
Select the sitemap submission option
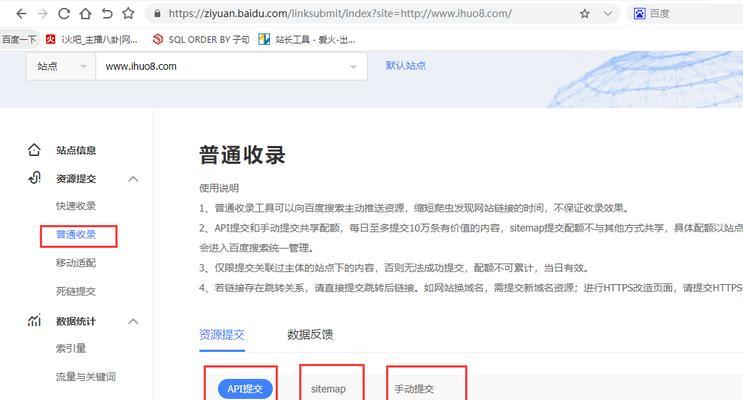coord(328,389)
